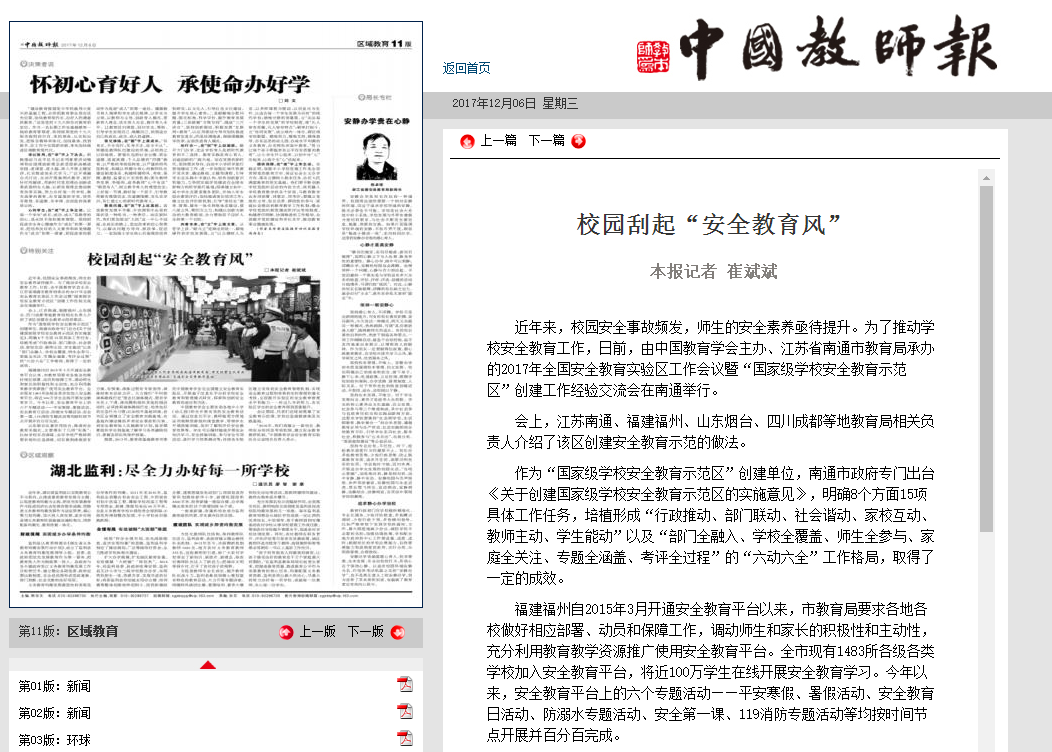Select 上一篇 text link
Screen dimensions: 1052x752
click(x=498, y=141)
